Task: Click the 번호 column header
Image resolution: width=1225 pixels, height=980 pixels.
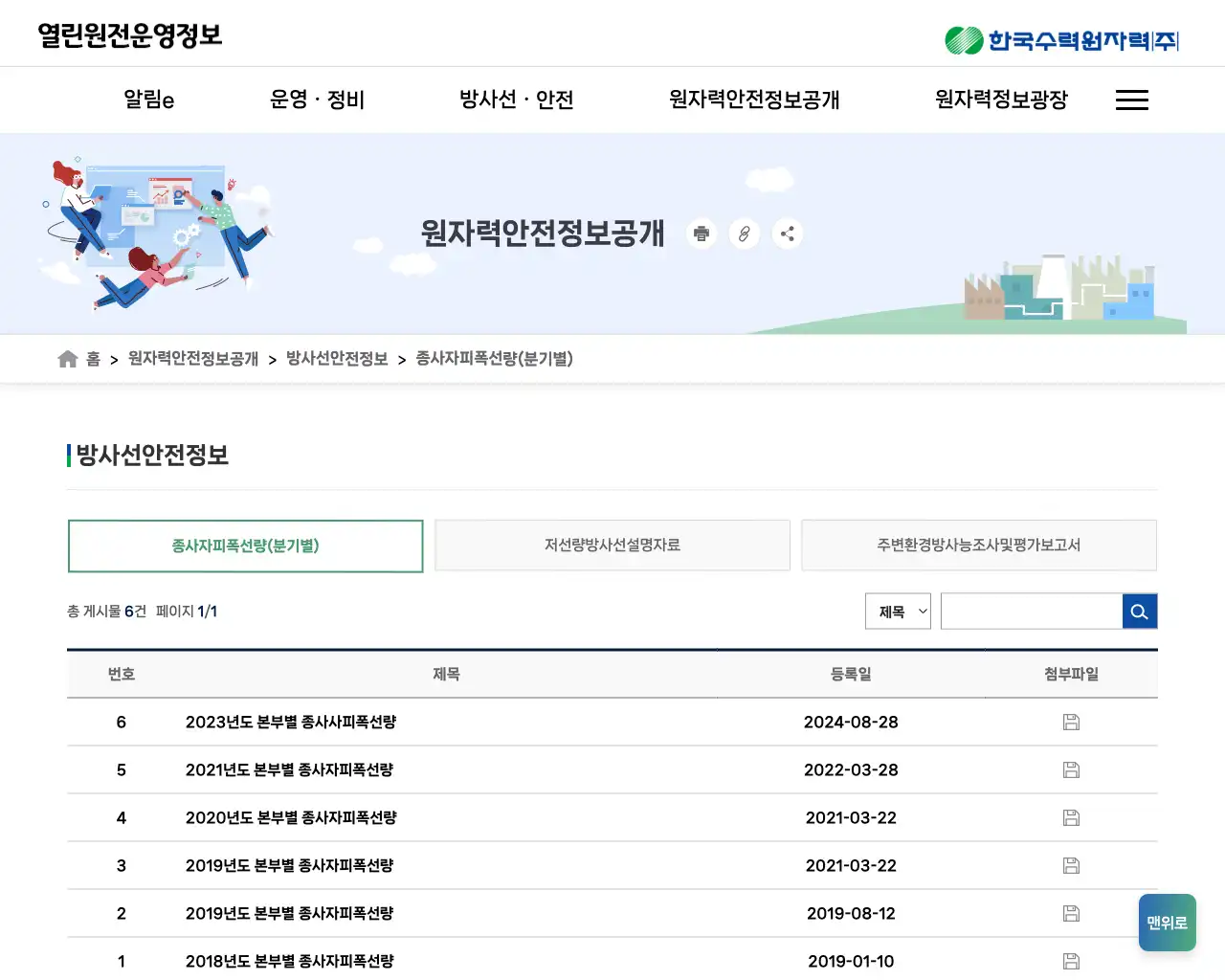Action: pyautogui.click(x=122, y=674)
